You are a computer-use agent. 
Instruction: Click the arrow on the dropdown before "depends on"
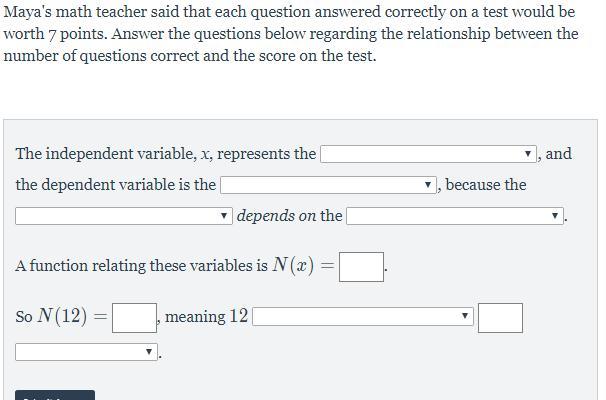click(224, 216)
